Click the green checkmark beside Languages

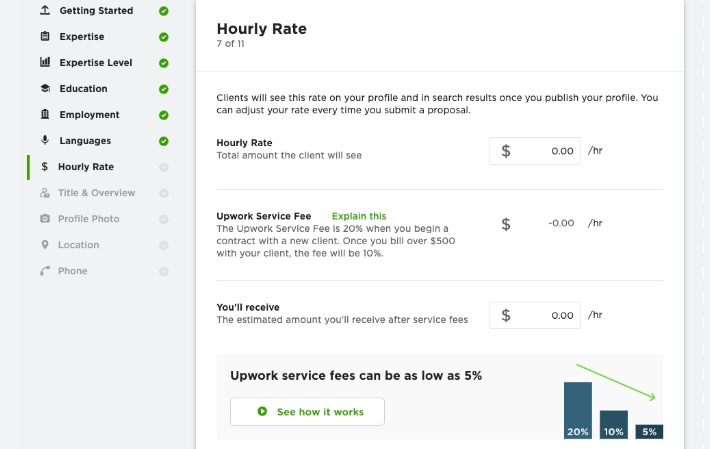point(164,141)
